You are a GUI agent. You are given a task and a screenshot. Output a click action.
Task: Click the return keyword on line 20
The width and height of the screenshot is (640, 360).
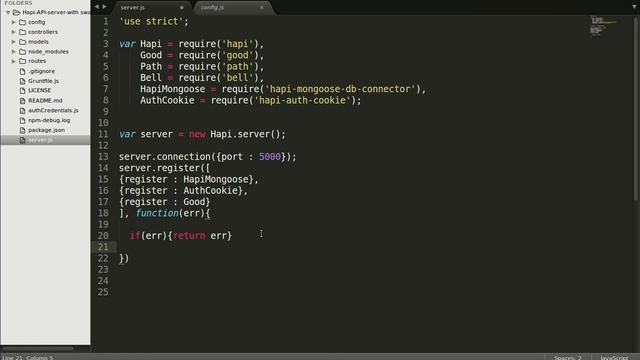[x=189, y=236]
